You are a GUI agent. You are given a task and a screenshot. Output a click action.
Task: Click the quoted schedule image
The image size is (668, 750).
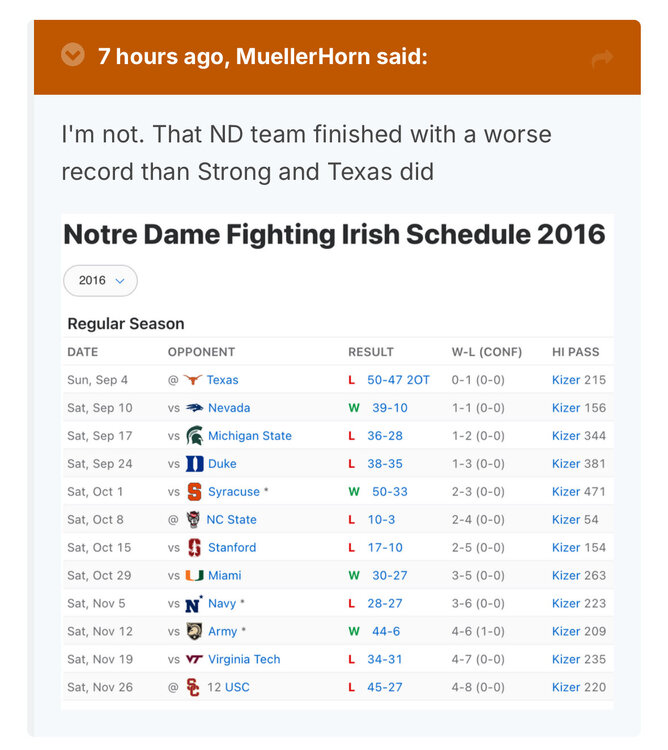(x=336, y=460)
